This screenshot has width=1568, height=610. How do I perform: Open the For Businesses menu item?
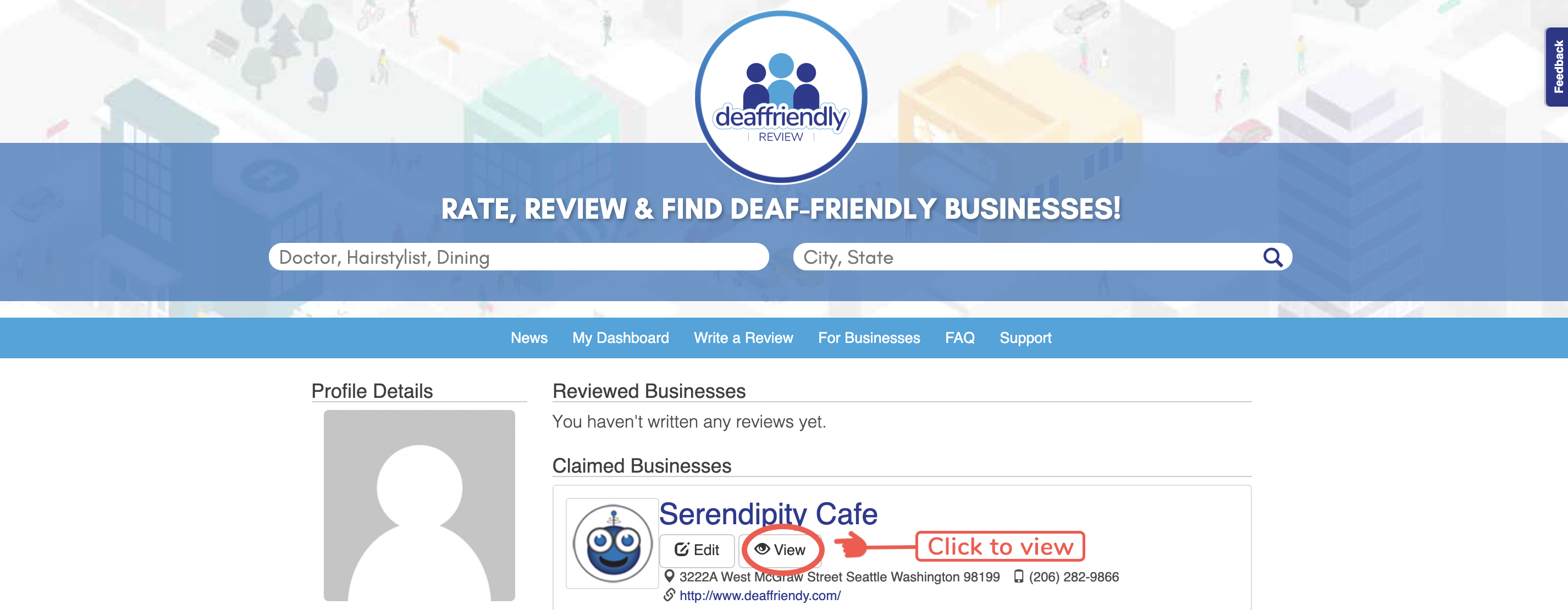869,337
